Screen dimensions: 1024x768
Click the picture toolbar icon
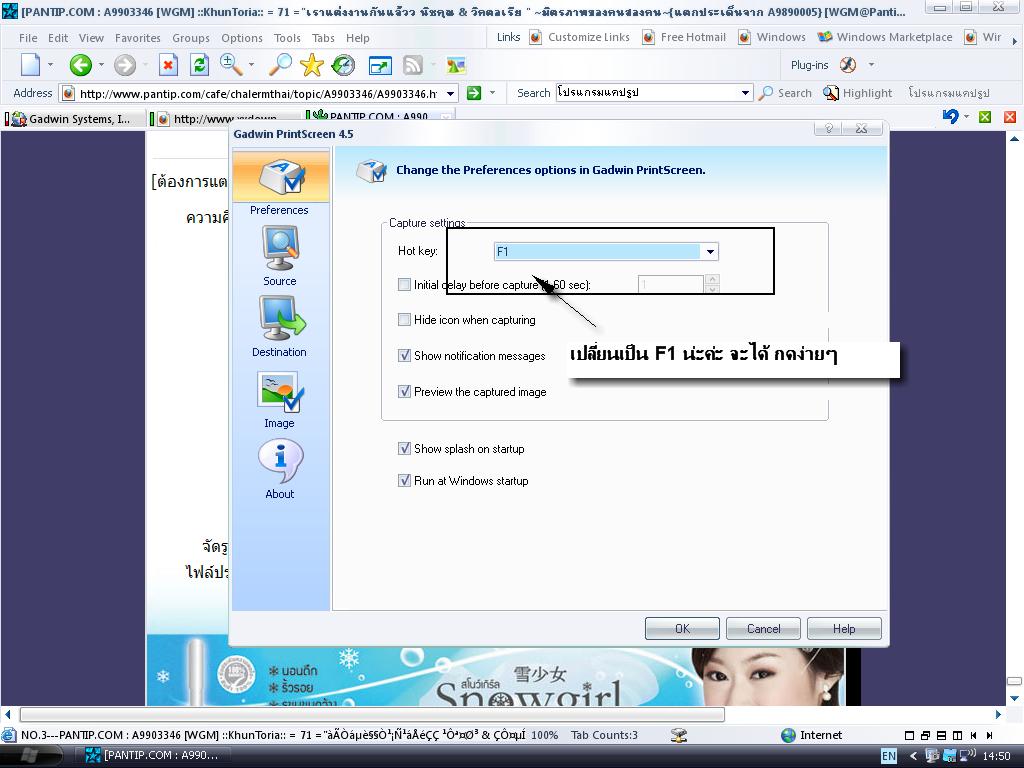456,65
